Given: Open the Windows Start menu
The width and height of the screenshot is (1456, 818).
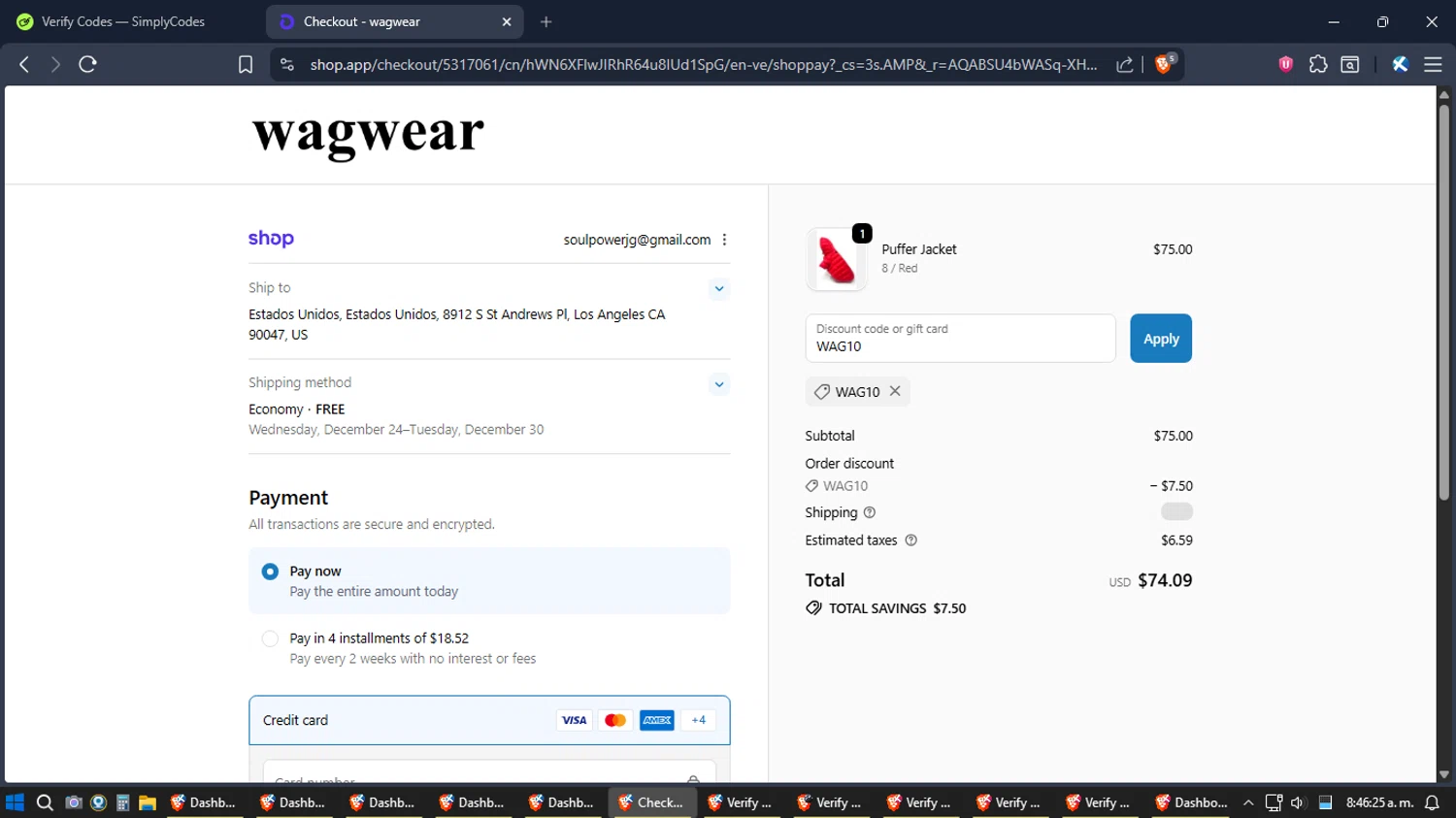Looking at the screenshot, I should pyautogui.click(x=15, y=802).
